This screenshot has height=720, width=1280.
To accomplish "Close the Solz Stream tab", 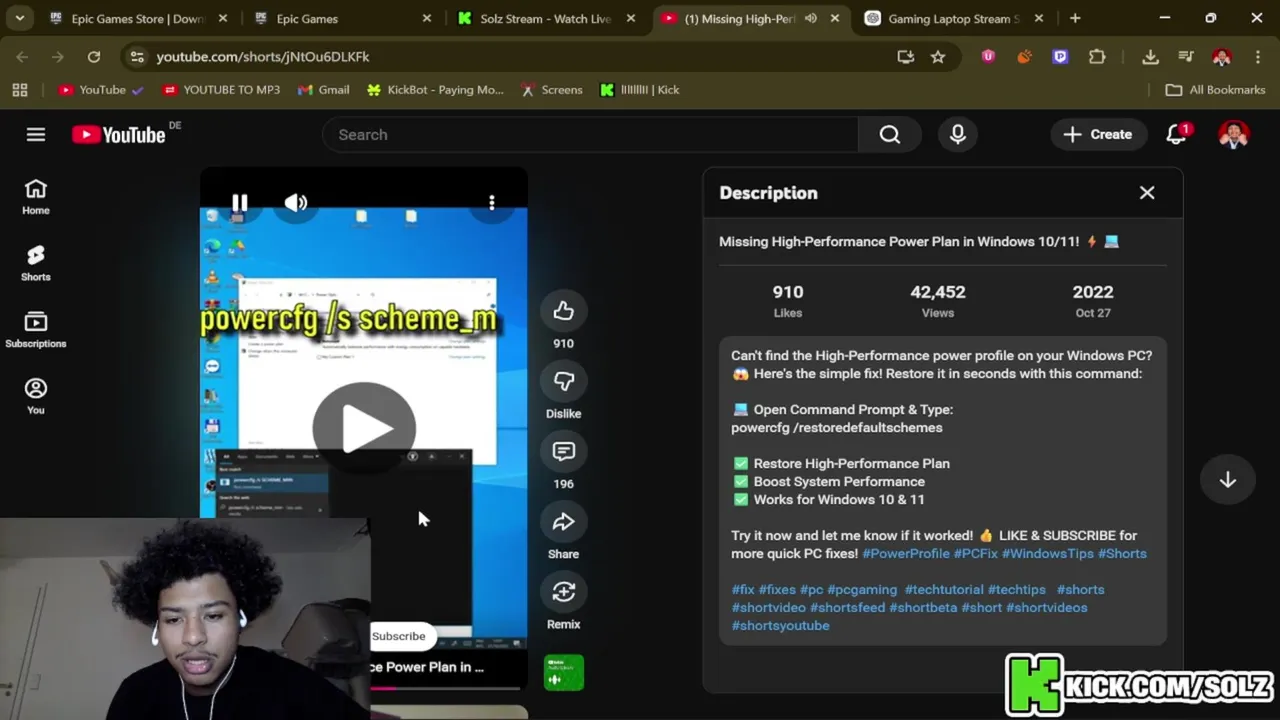I will pyautogui.click(x=631, y=18).
